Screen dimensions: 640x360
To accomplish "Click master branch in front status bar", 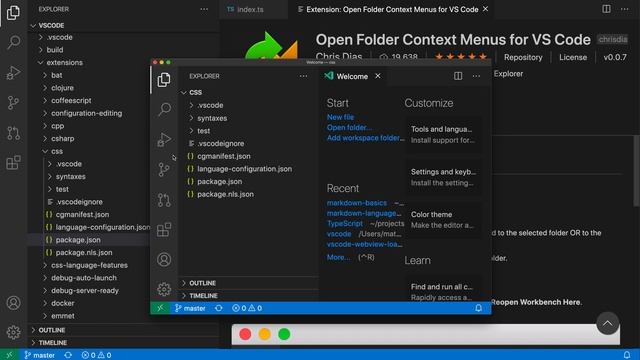I will [190, 308].
